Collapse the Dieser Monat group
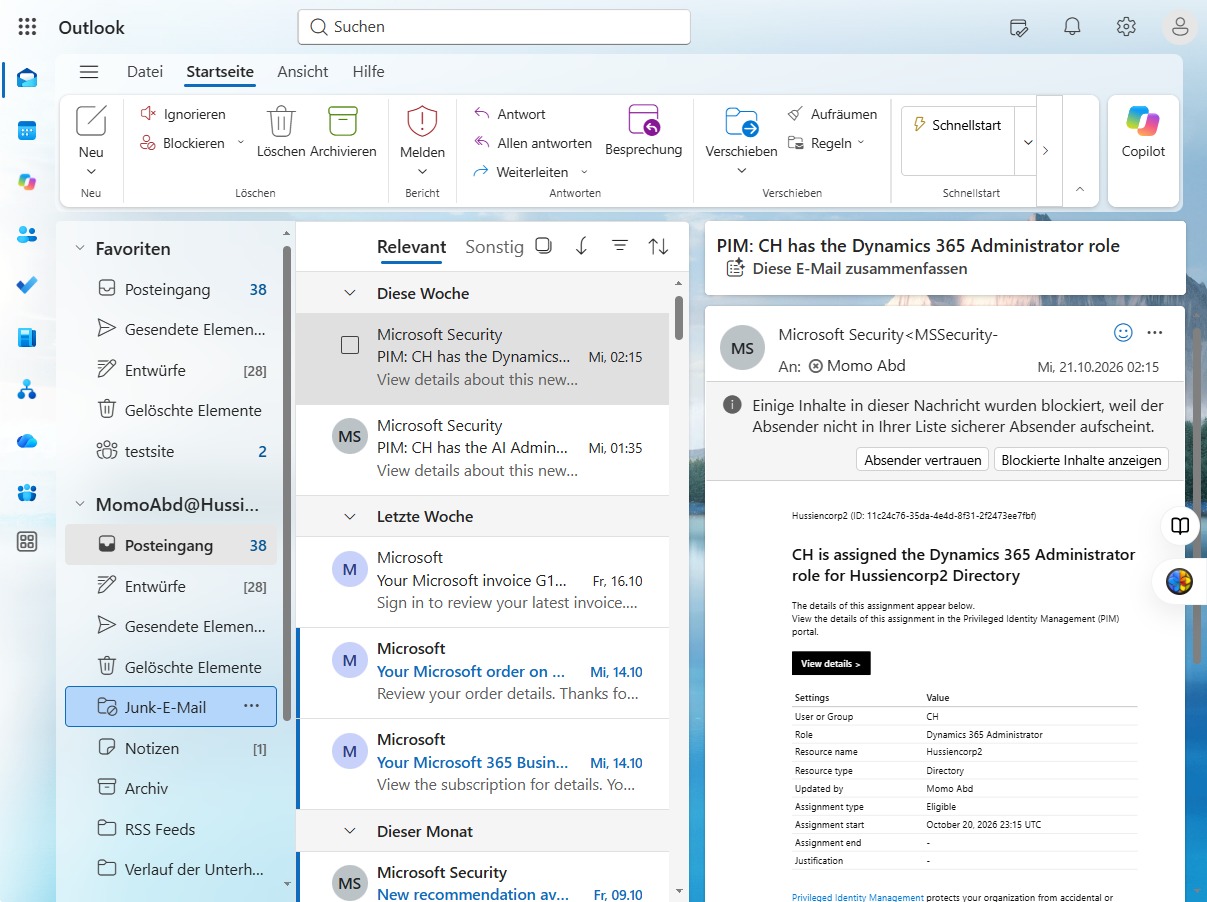This screenshot has width=1207, height=902. tap(350, 831)
